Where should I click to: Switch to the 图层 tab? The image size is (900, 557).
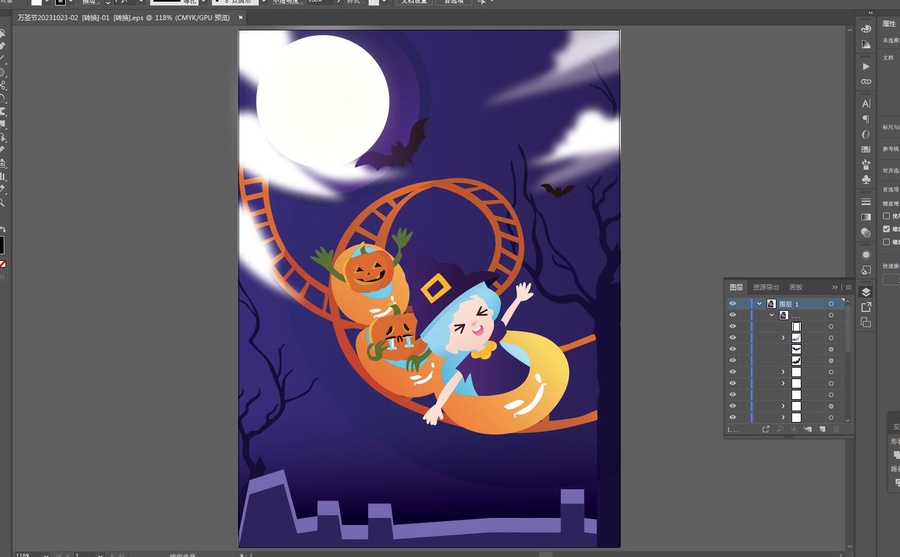pos(736,287)
